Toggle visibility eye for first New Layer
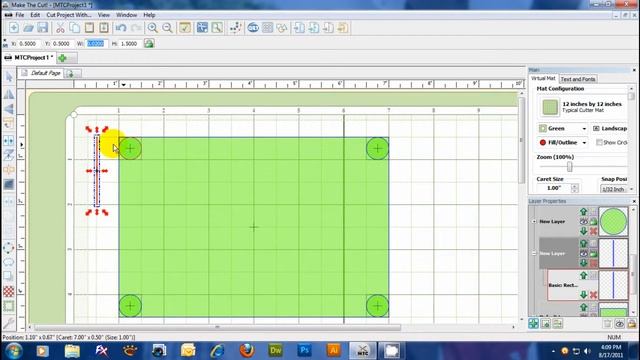The height and width of the screenshot is (360, 640). 584,221
